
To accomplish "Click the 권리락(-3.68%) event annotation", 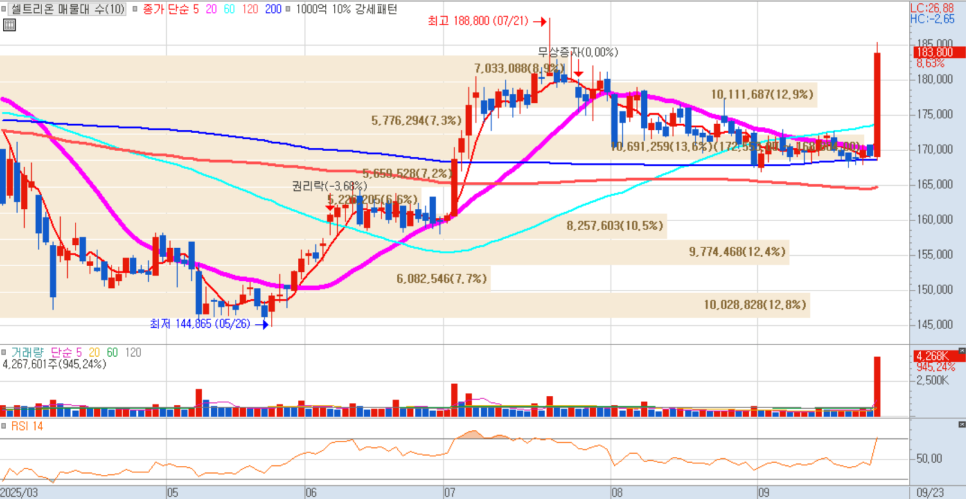I will click(x=330, y=185).
